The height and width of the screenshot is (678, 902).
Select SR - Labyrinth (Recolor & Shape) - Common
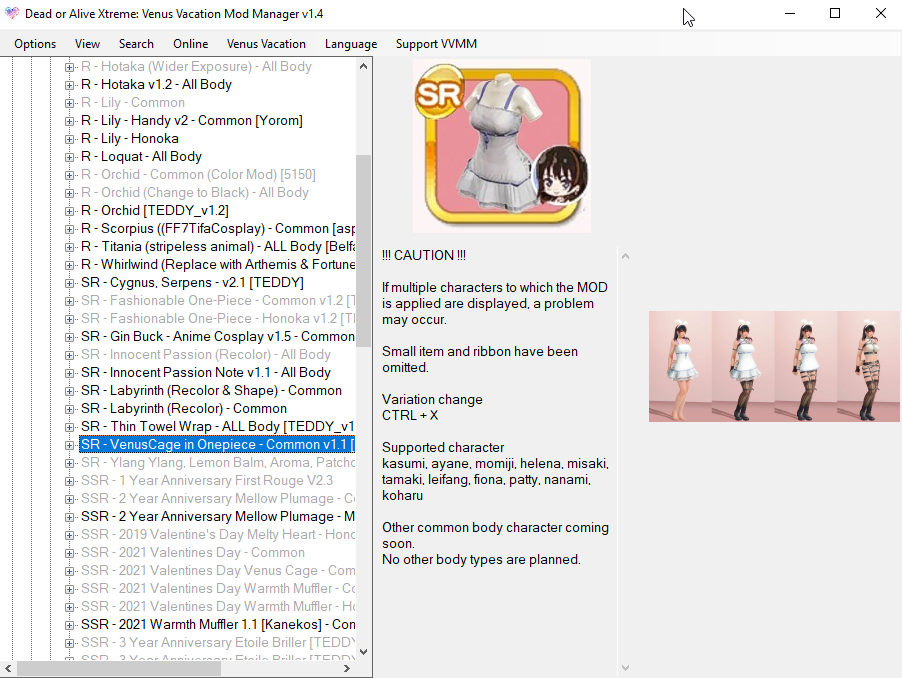tap(211, 390)
